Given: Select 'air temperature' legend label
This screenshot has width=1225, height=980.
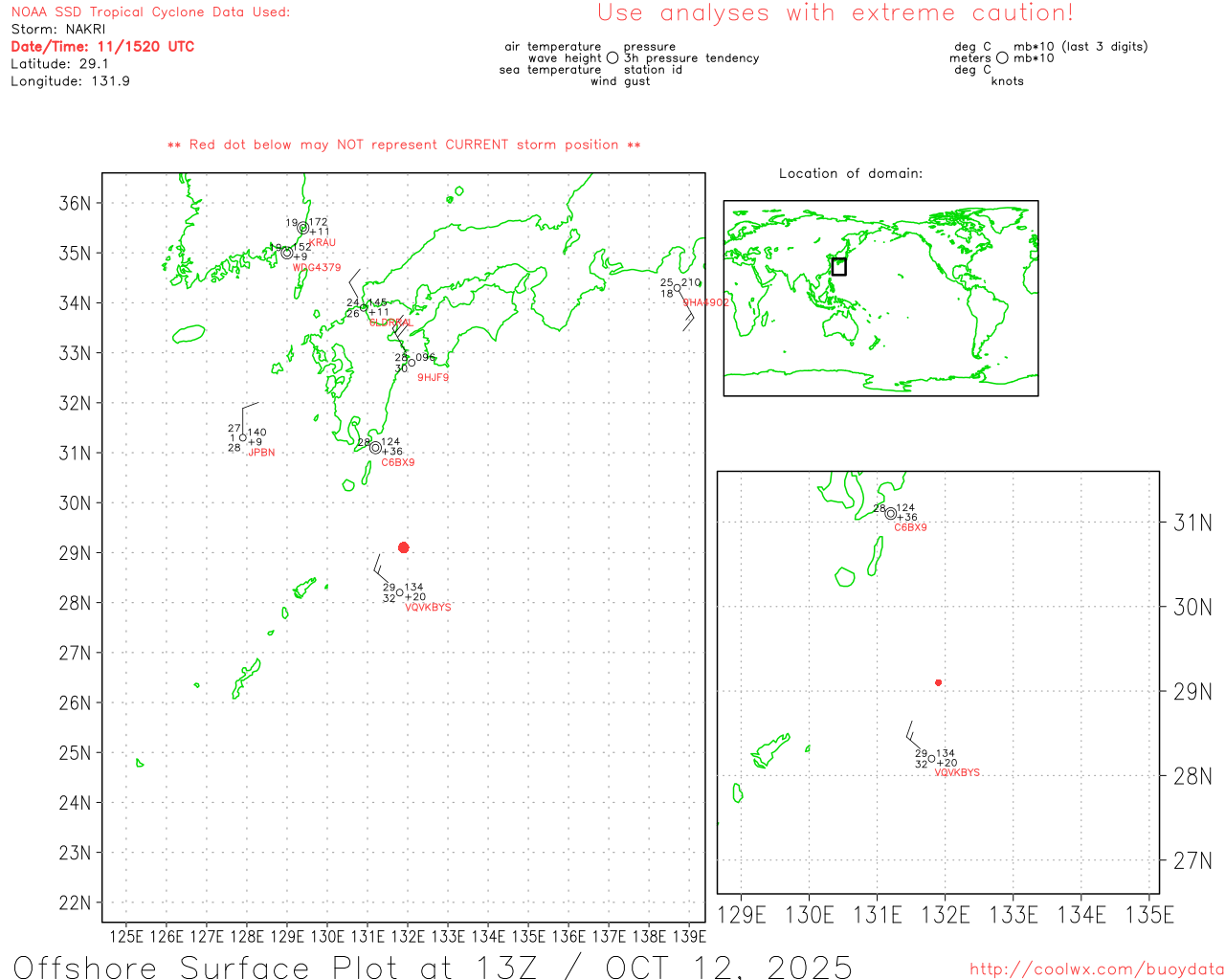Looking at the screenshot, I should tap(553, 47).
